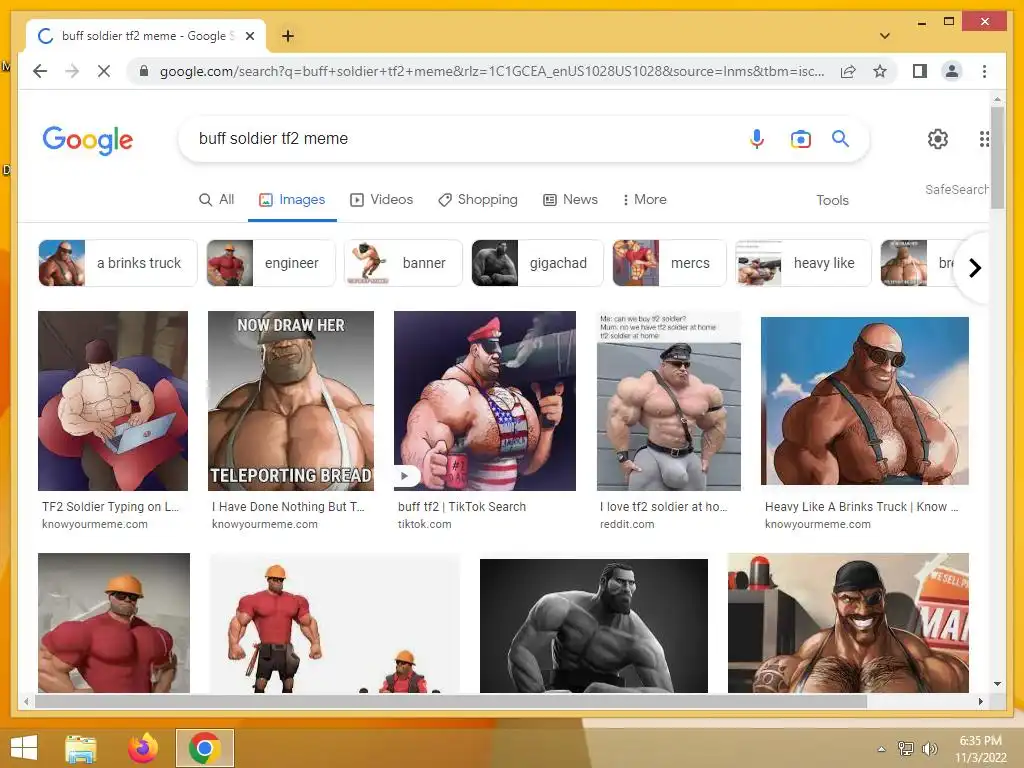Go to Google home via logo
The width and height of the screenshot is (1024, 768).
pyautogui.click(x=88, y=140)
